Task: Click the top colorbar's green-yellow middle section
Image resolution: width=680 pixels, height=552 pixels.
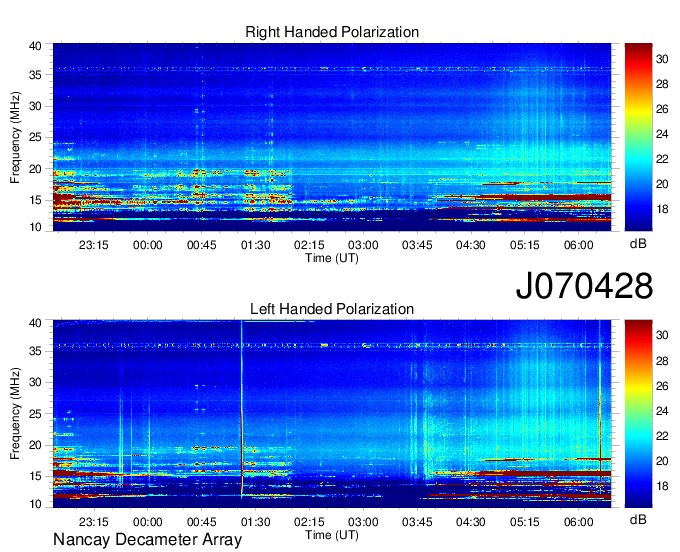Action: [x=638, y=130]
